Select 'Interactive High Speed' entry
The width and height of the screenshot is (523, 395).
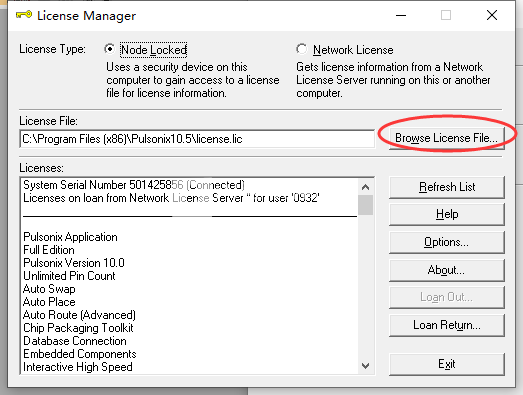[x=78, y=367]
